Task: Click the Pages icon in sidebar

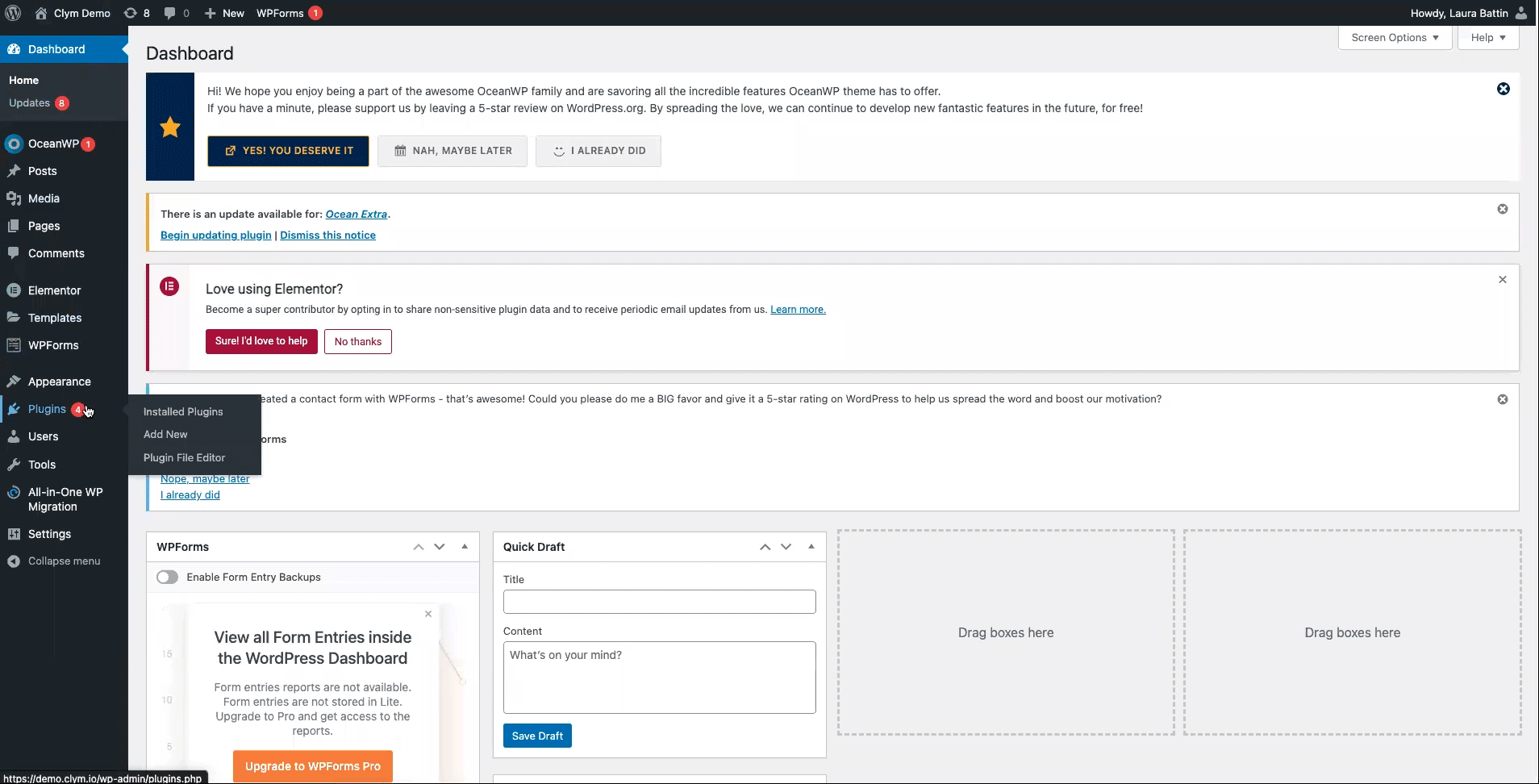Action: (x=14, y=226)
